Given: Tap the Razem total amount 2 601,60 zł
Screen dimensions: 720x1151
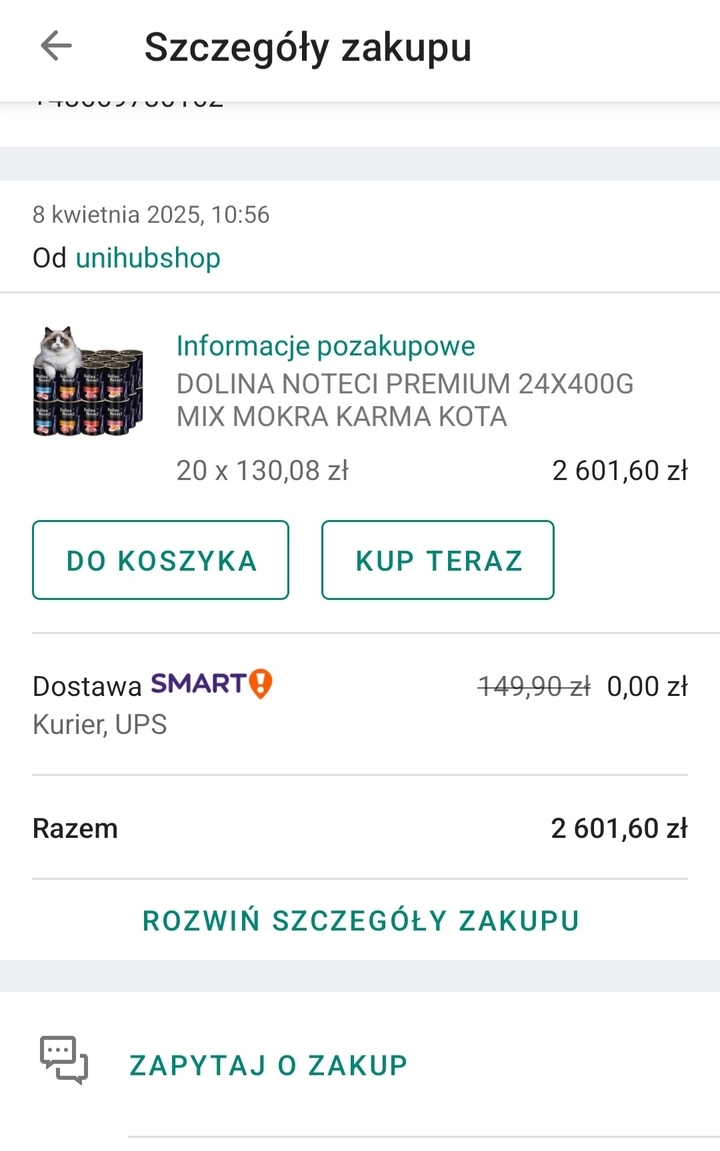Looking at the screenshot, I should point(619,828).
